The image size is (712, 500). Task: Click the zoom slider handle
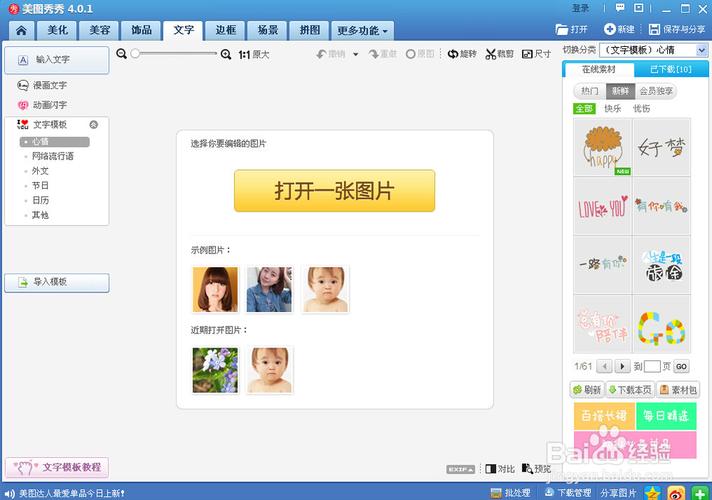(x=135, y=54)
